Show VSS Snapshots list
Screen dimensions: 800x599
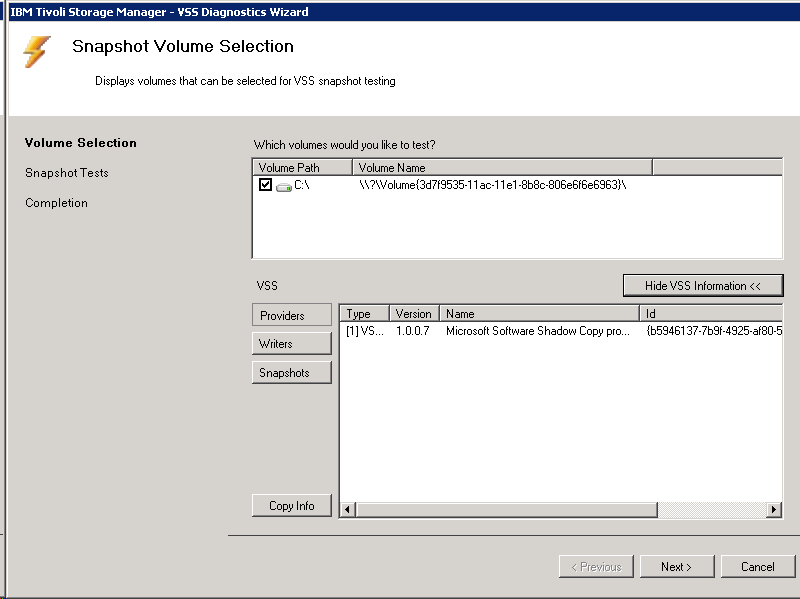(x=291, y=373)
